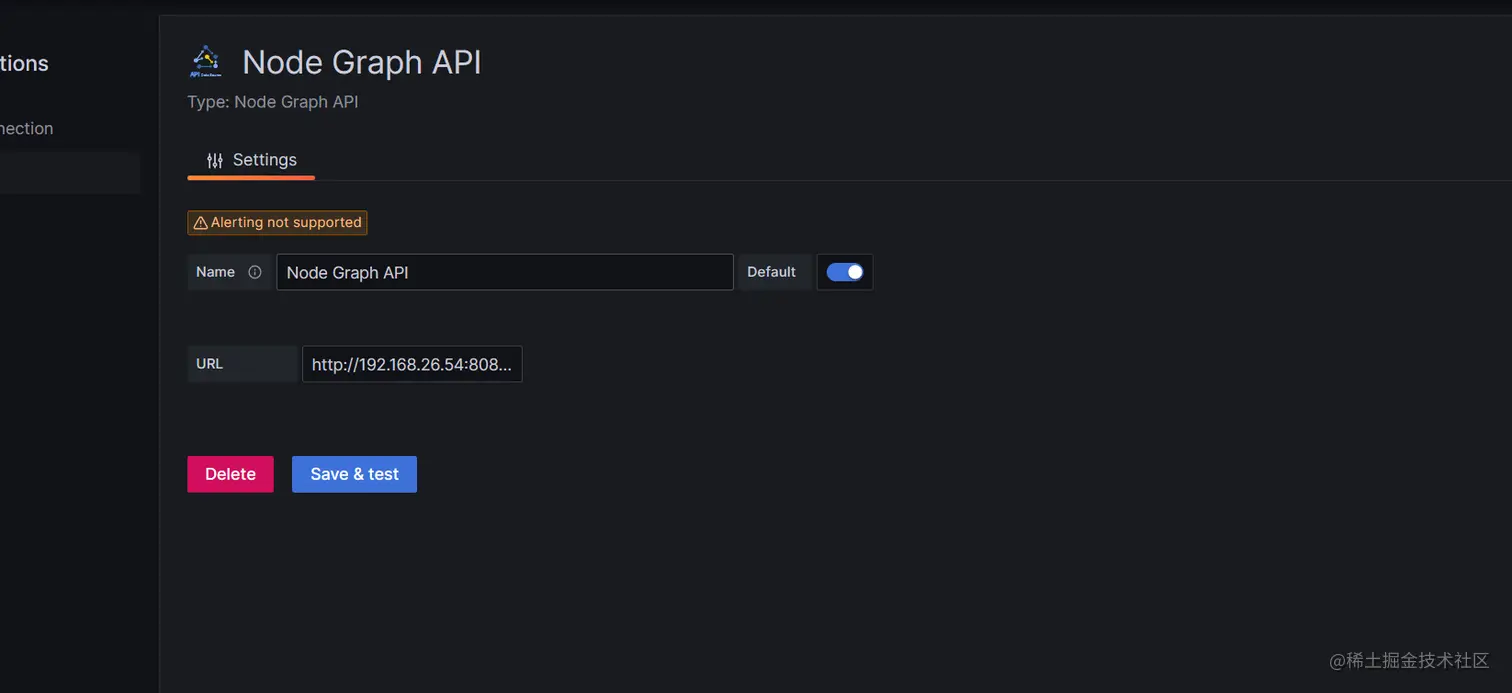Click the Node Graph API page title
This screenshot has height=693, width=1512.
(x=362, y=62)
